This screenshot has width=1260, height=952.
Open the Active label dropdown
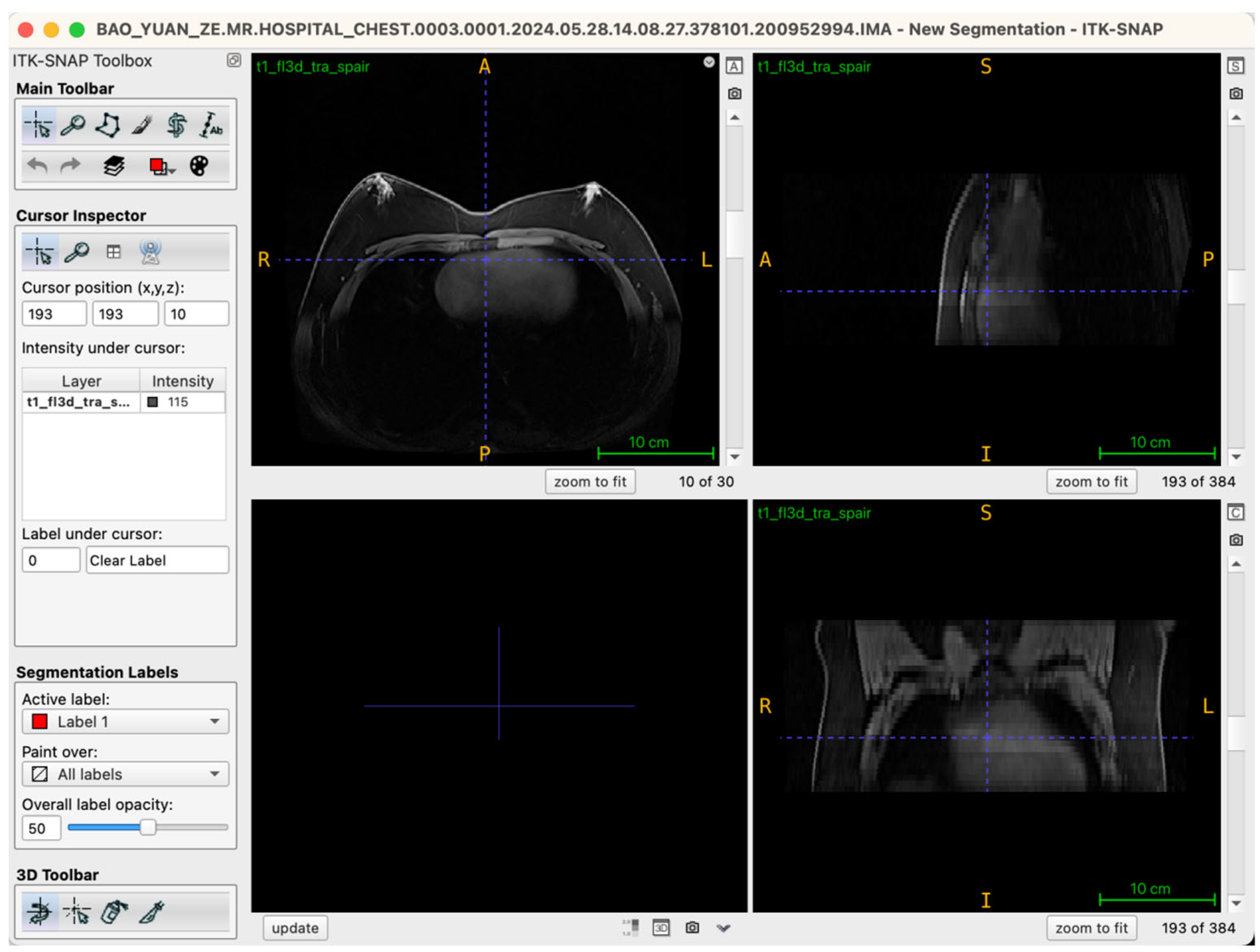[125, 721]
